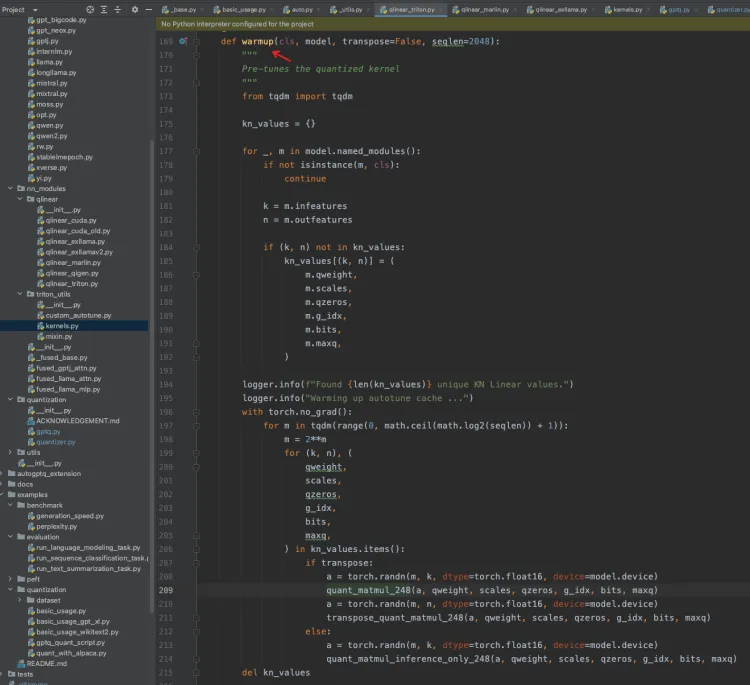Expand the utils folder node
The height and width of the screenshot is (685, 750).
(11, 452)
